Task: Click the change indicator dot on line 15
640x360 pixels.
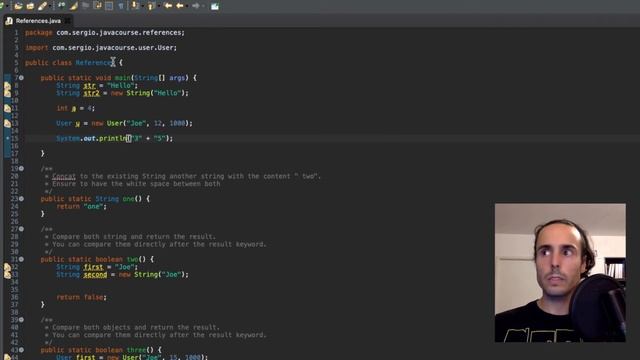Action: coord(7,138)
